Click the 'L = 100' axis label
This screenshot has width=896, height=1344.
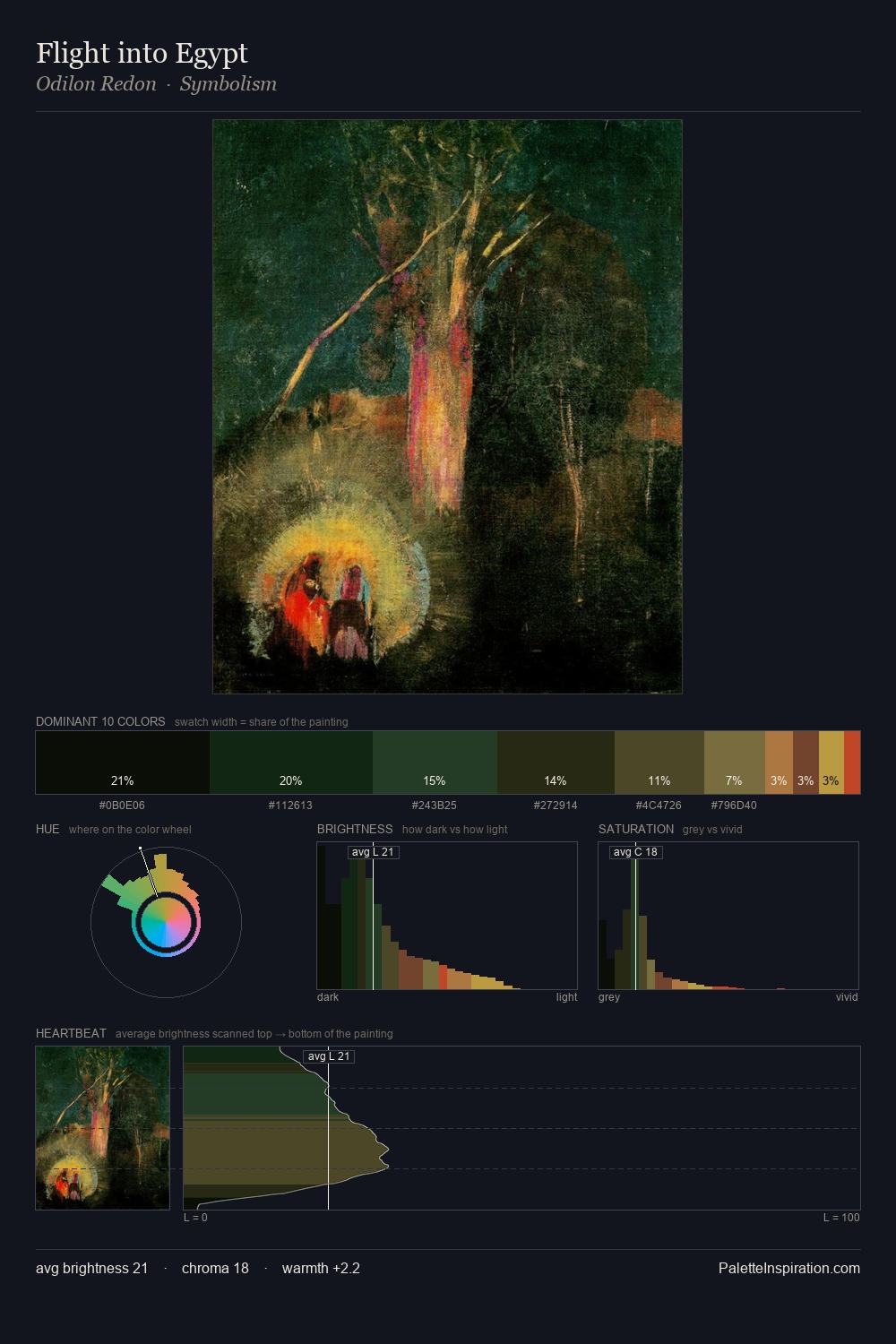click(x=841, y=1218)
